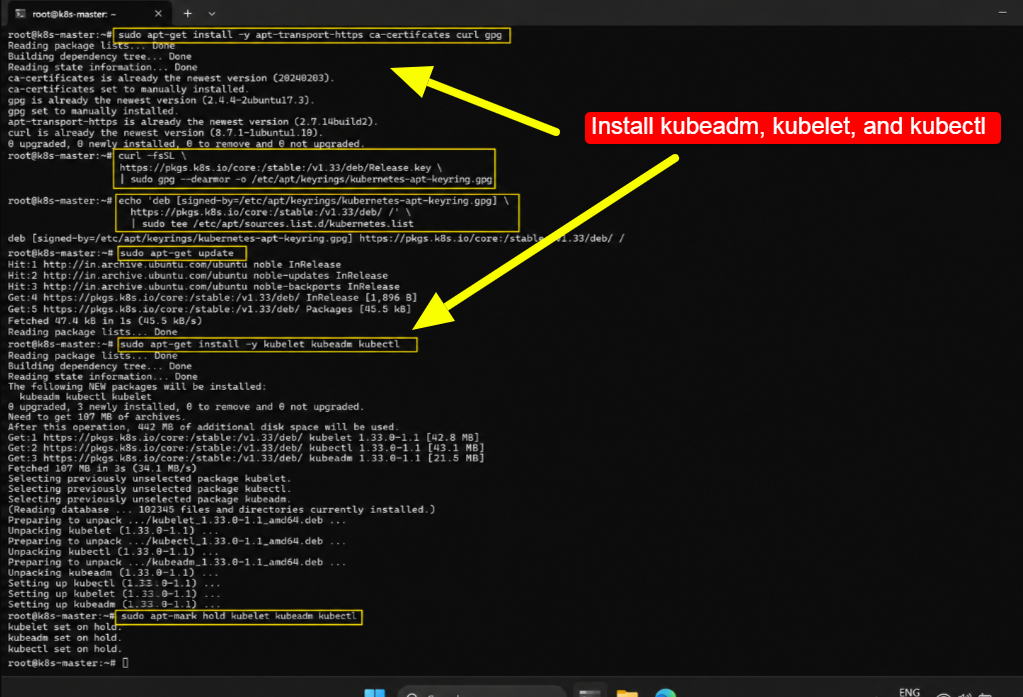Screen dimensions: 1023x697
Task: Click 'gpg set to manually installed.' line
Action: point(92,111)
